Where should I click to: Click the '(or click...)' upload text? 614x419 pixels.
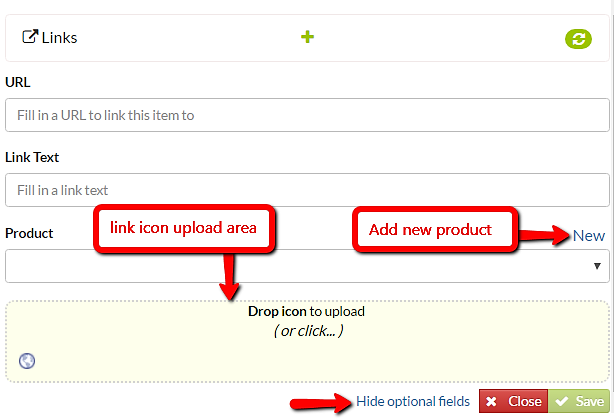coord(308,330)
